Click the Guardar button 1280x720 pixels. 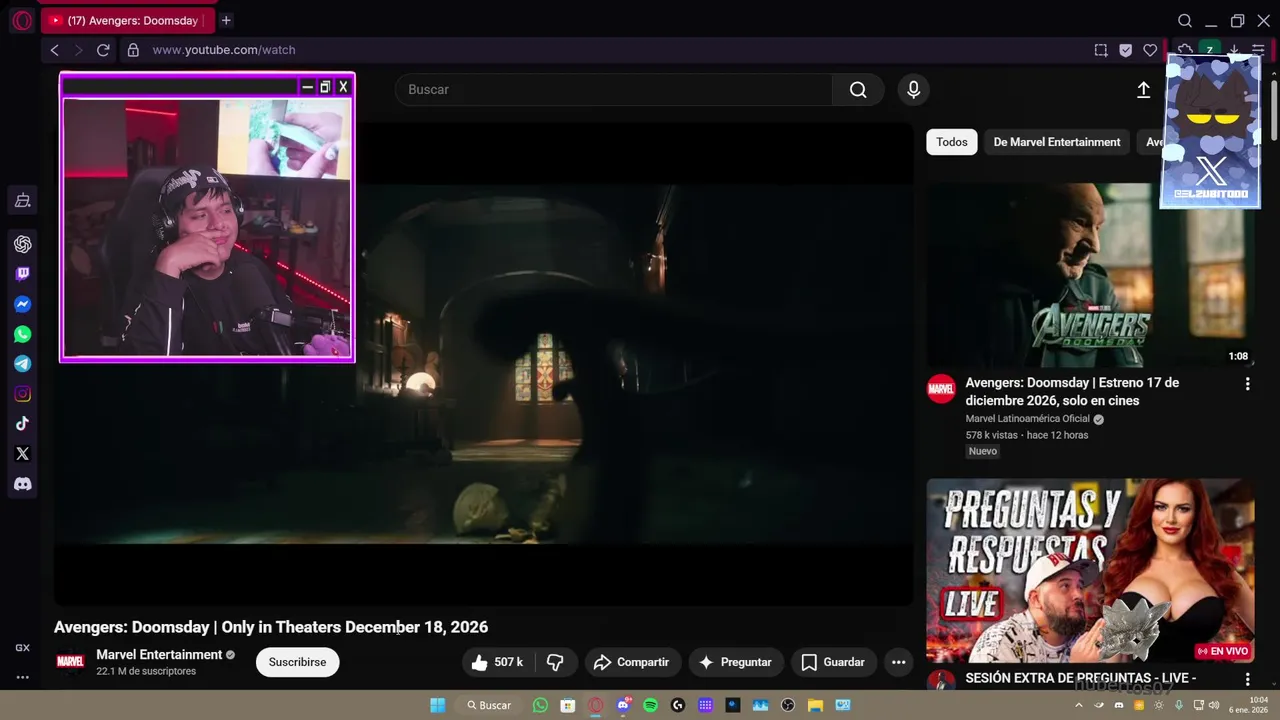pos(832,662)
